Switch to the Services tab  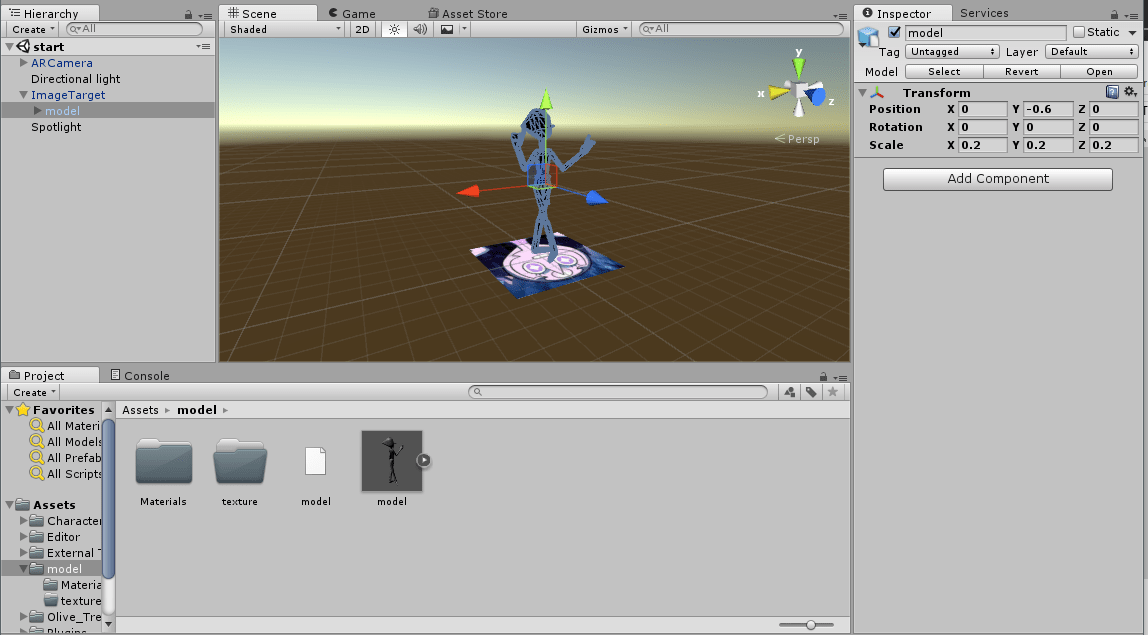pos(984,13)
